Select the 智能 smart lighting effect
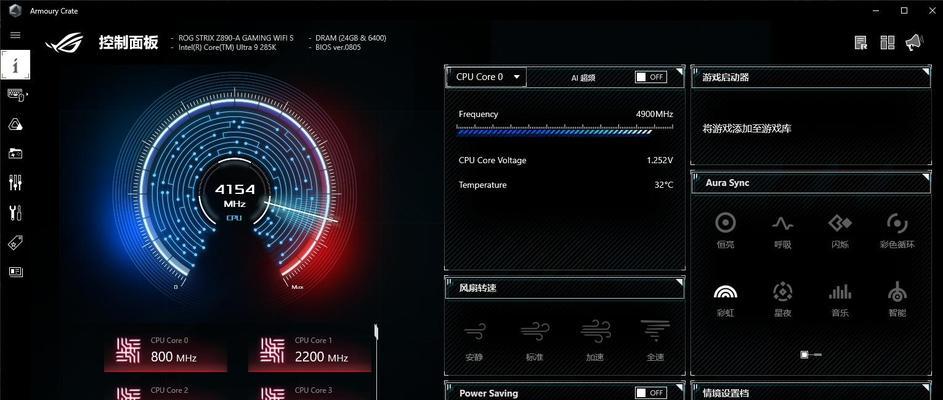Screen dimensions: 943x400 [x=897, y=299]
